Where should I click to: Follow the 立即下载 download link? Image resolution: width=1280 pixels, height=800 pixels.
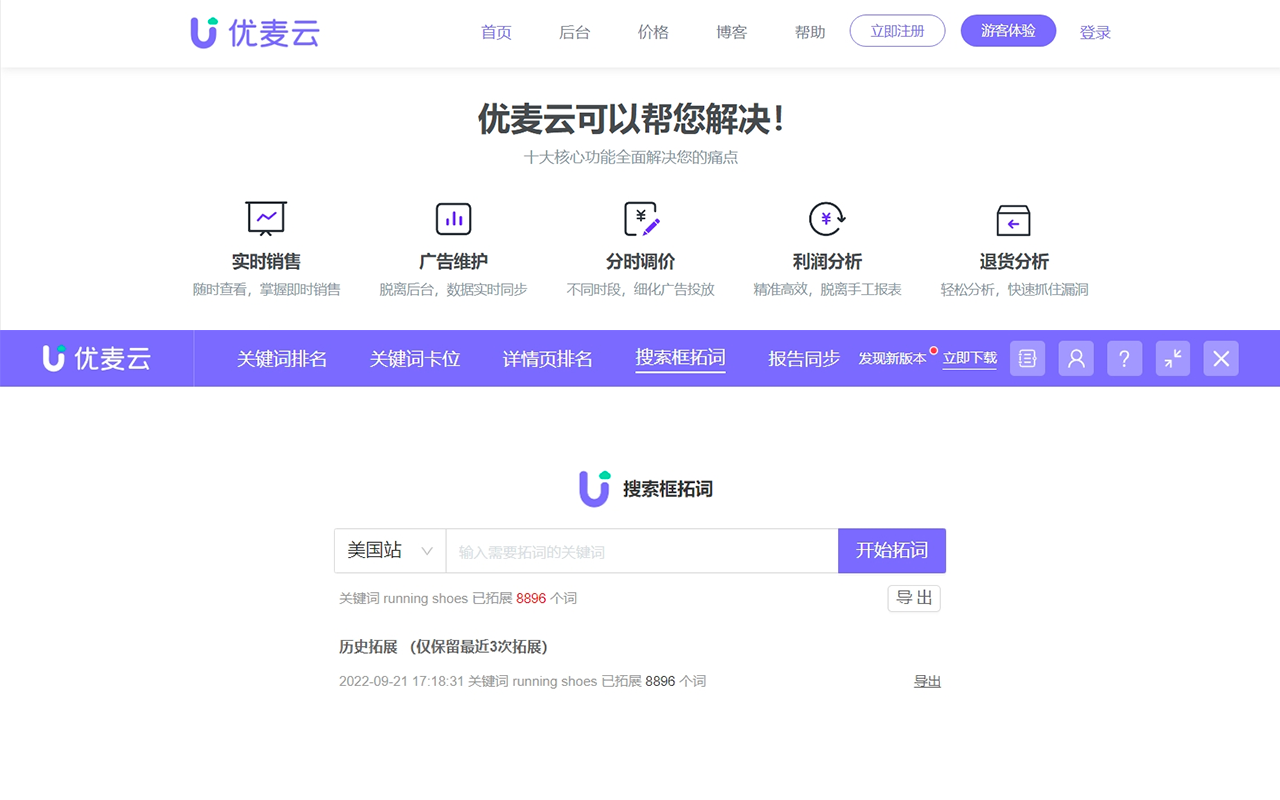[x=969, y=359]
